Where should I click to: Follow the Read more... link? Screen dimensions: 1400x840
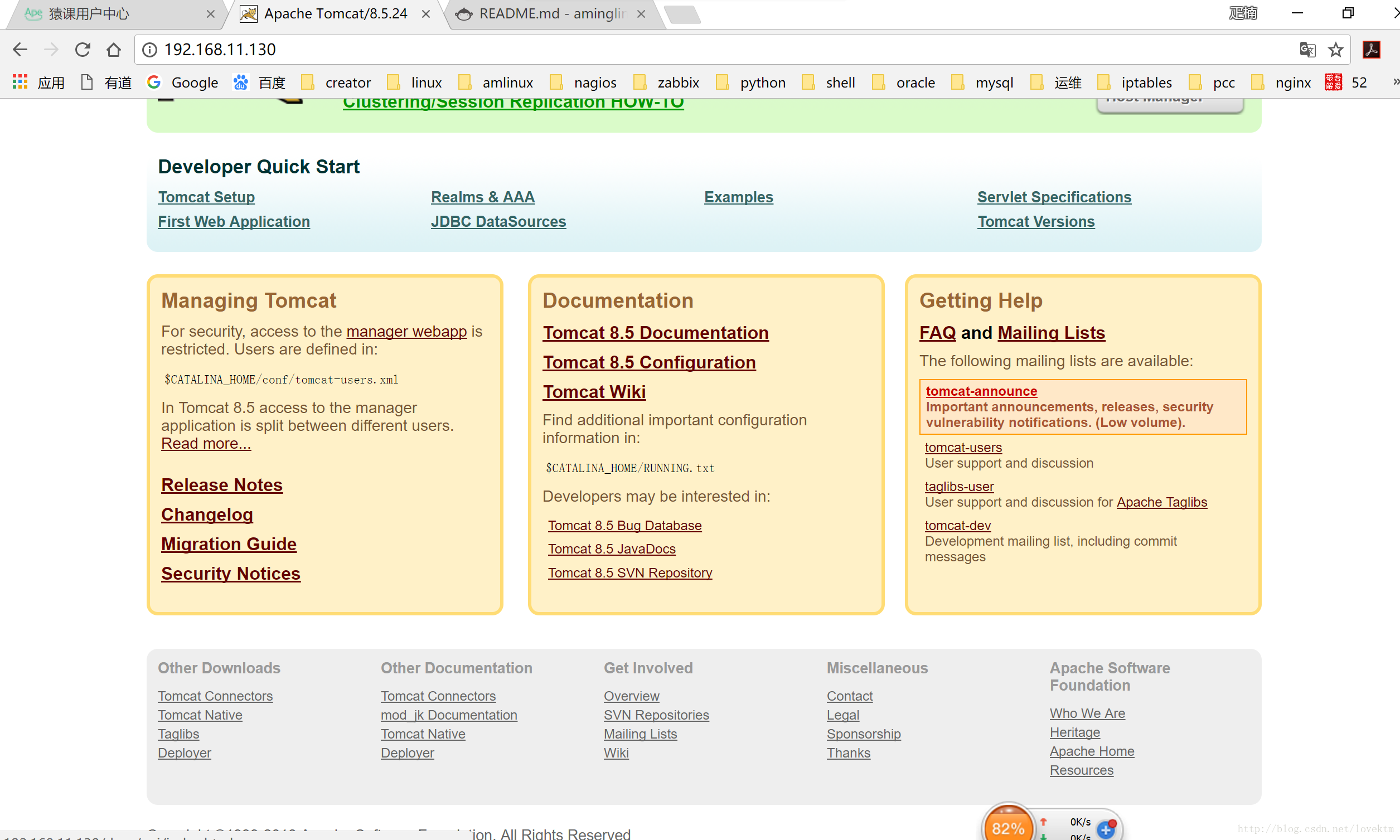click(206, 443)
